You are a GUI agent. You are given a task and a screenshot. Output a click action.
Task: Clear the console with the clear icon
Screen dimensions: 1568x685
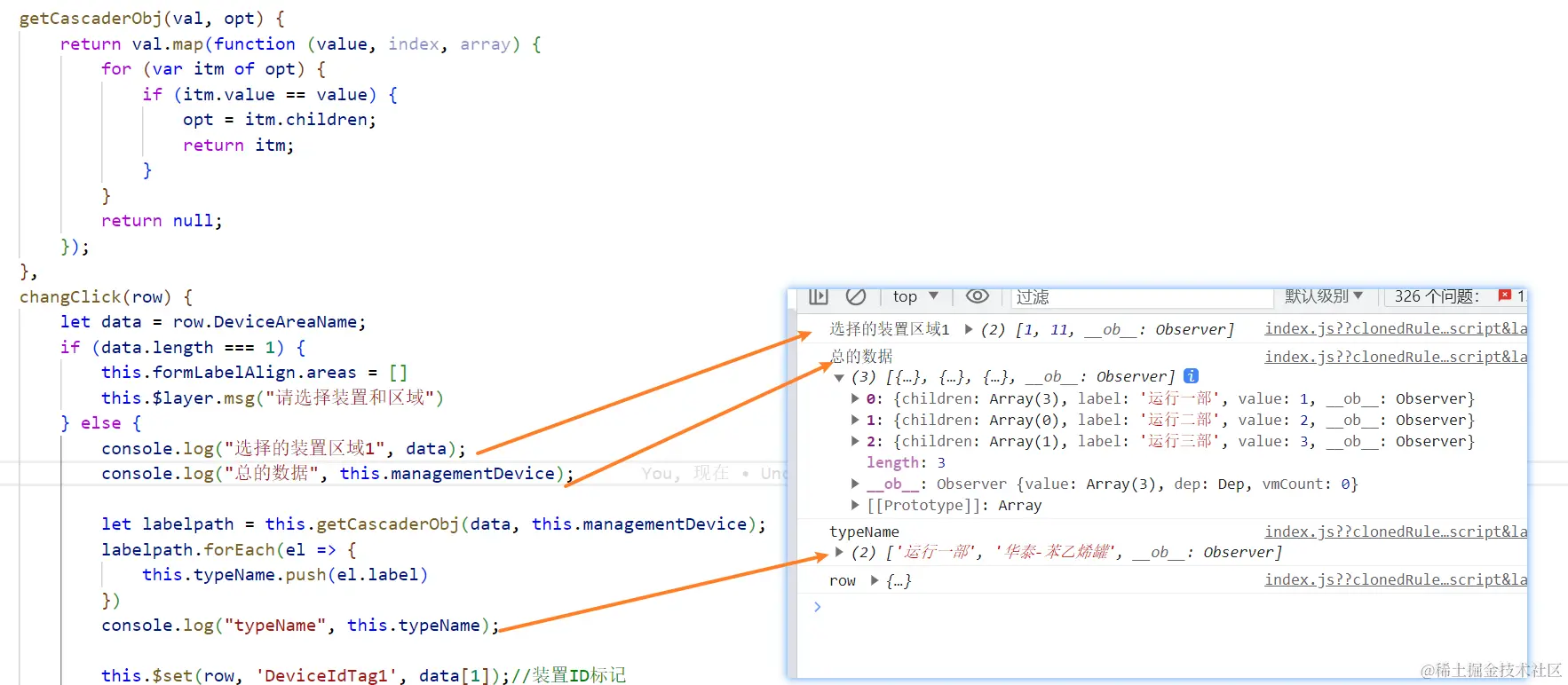[x=856, y=295]
